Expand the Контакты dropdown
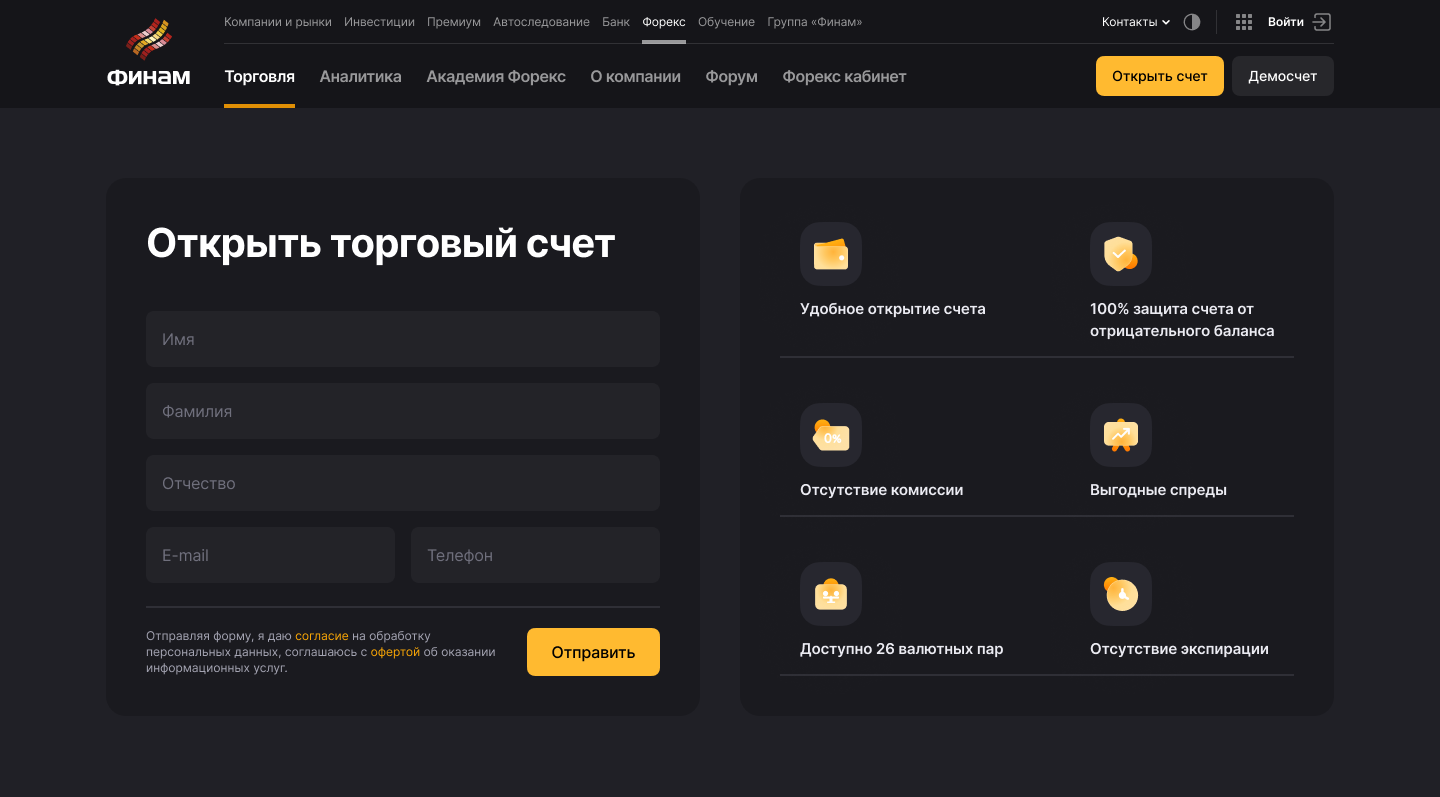The image size is (1440, 797). 1136,22
